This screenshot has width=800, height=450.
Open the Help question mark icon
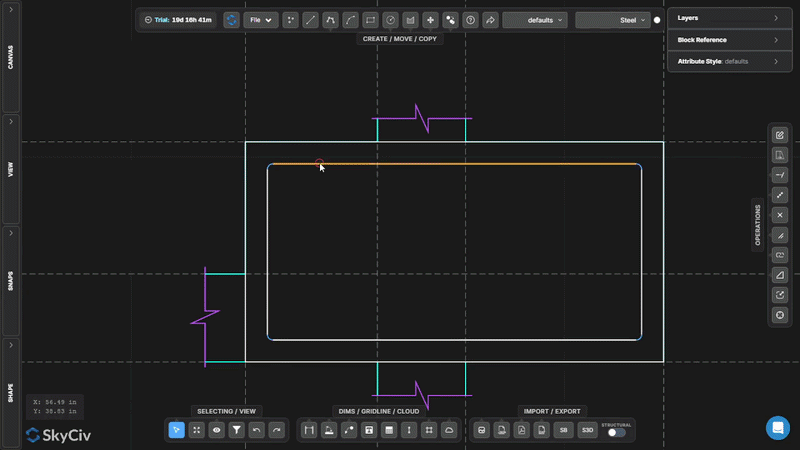470,20
